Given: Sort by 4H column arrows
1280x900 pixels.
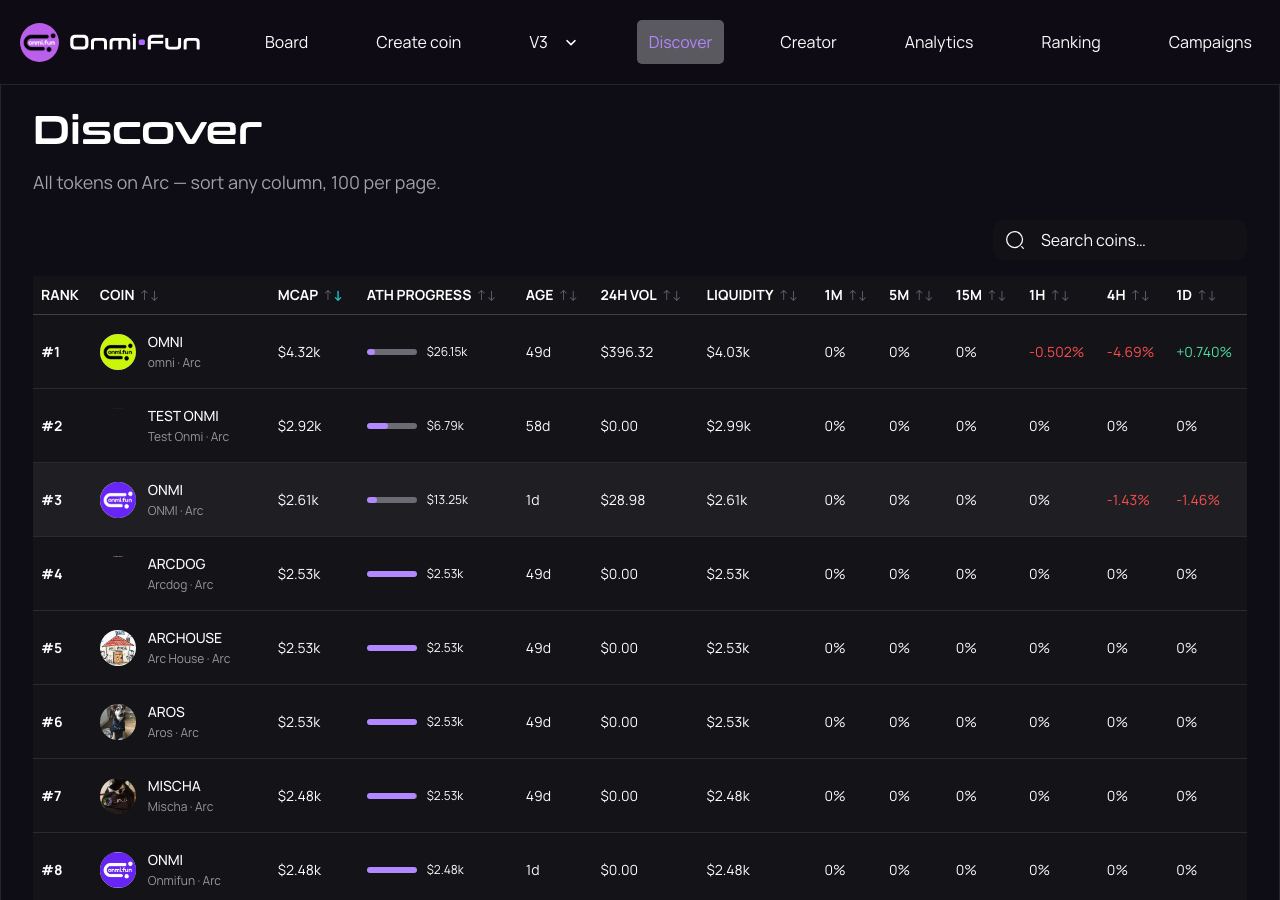Looking at the screenshot, I should tap(1140, 295).
